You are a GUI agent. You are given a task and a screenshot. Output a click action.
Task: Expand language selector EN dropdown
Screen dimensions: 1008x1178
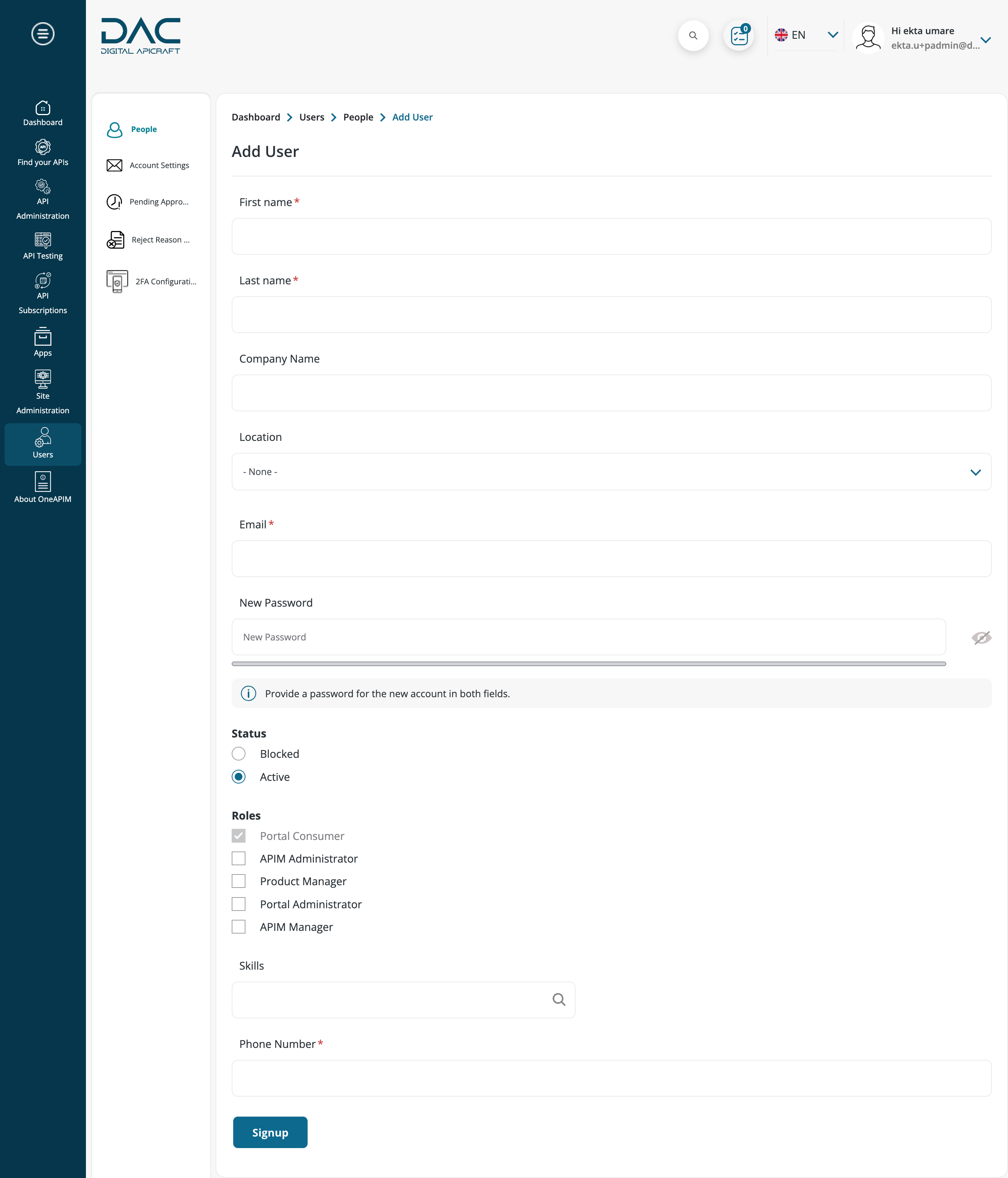(833, 35)
